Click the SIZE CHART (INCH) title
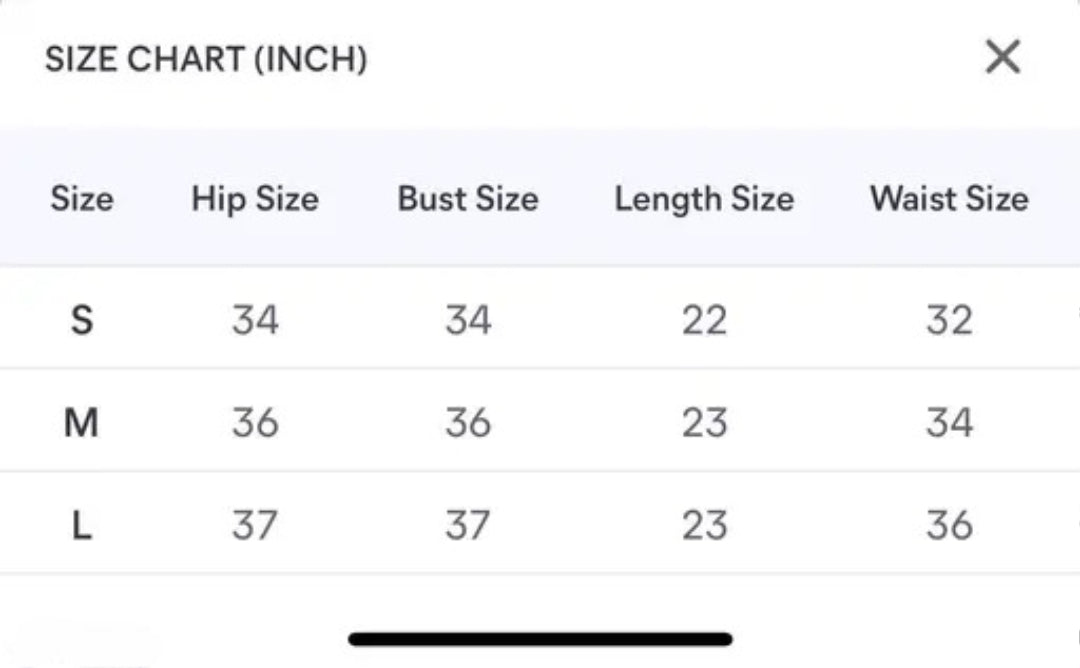The image size is (1080, 668). [205, 59]
